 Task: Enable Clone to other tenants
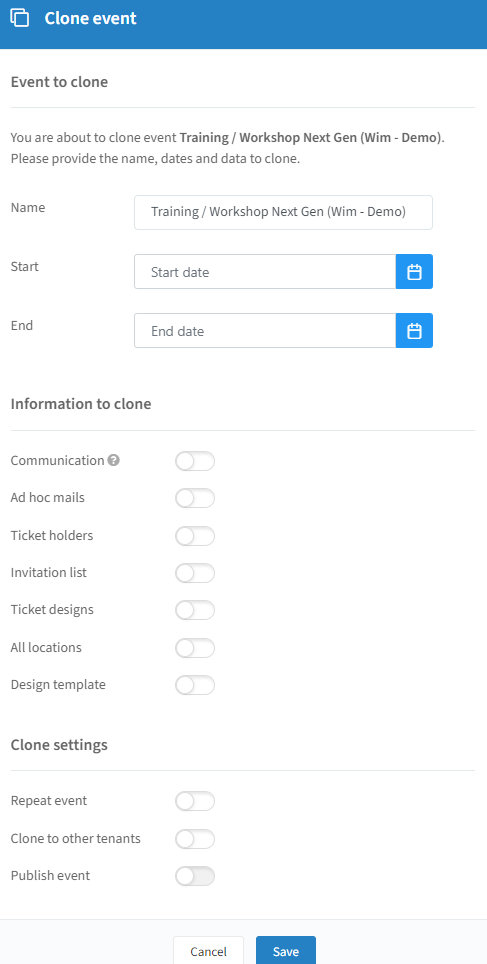point(195,839)
